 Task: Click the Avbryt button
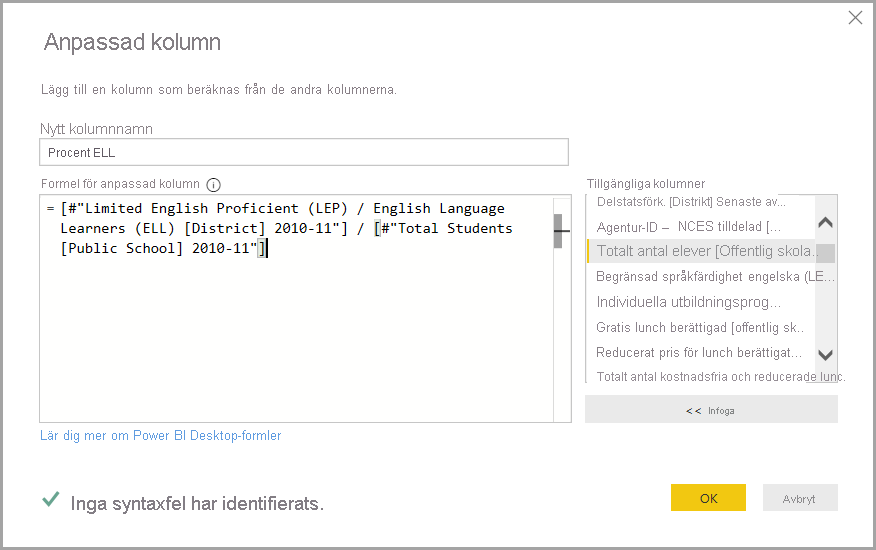(x=800, y=497)
